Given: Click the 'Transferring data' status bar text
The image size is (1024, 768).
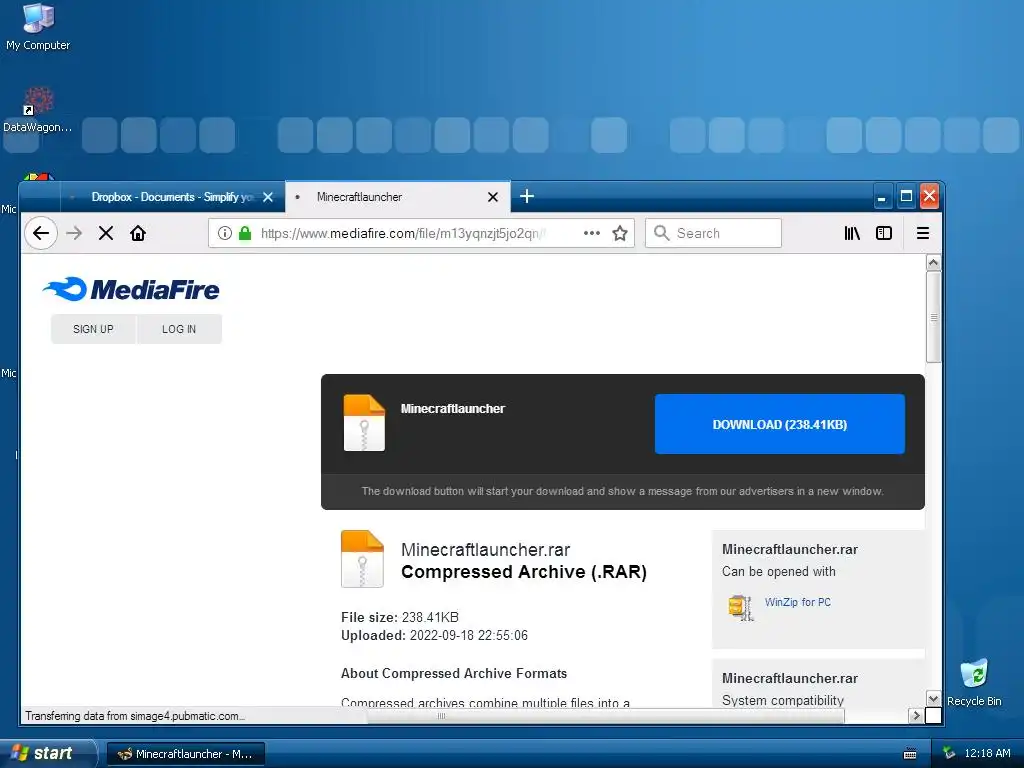Looking at the screenshot, I should point(135,716).
